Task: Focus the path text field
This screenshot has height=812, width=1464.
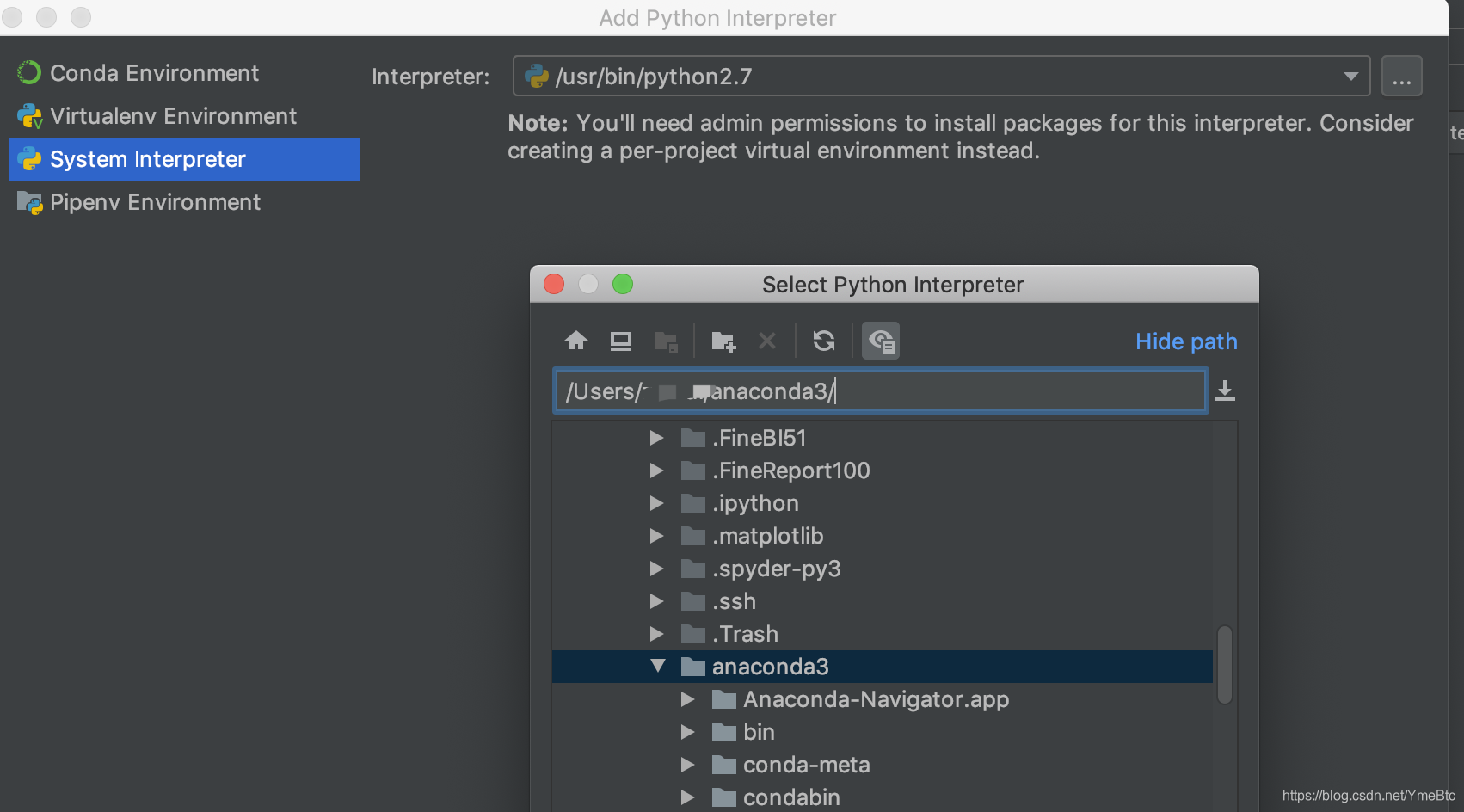Action: click(x=880, y=391)
